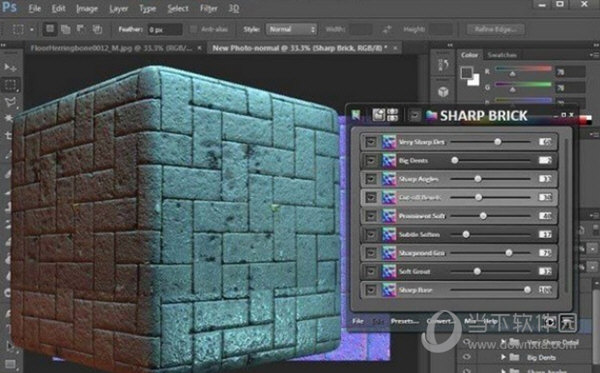The height and width of the screenshot is (373, 600).
Task: Toggle visibility of Very Sharp Det row
Action: [x=370, y=142]
